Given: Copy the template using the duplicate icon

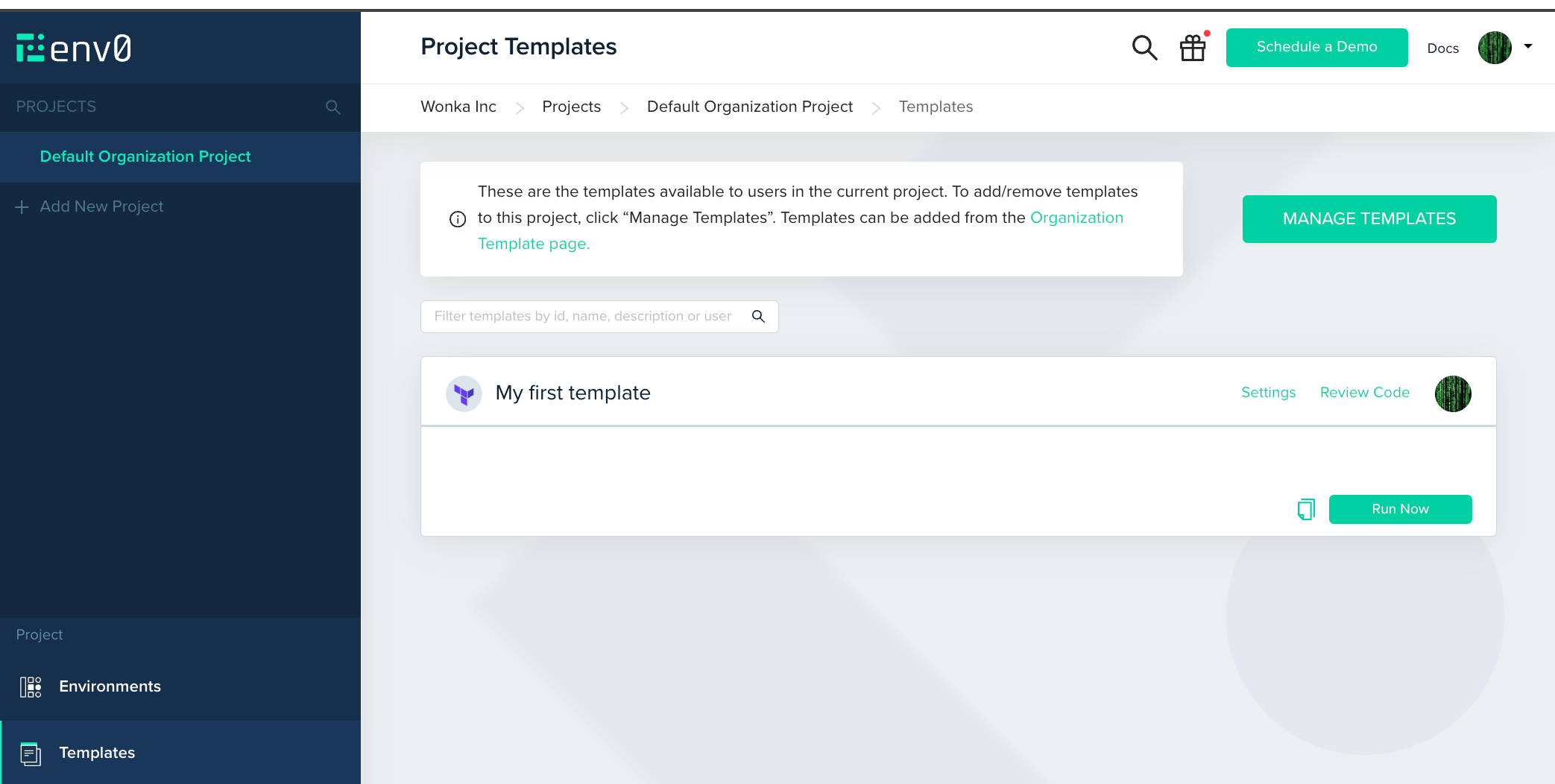Looking at the screenshot, I should pos(1305,509).
